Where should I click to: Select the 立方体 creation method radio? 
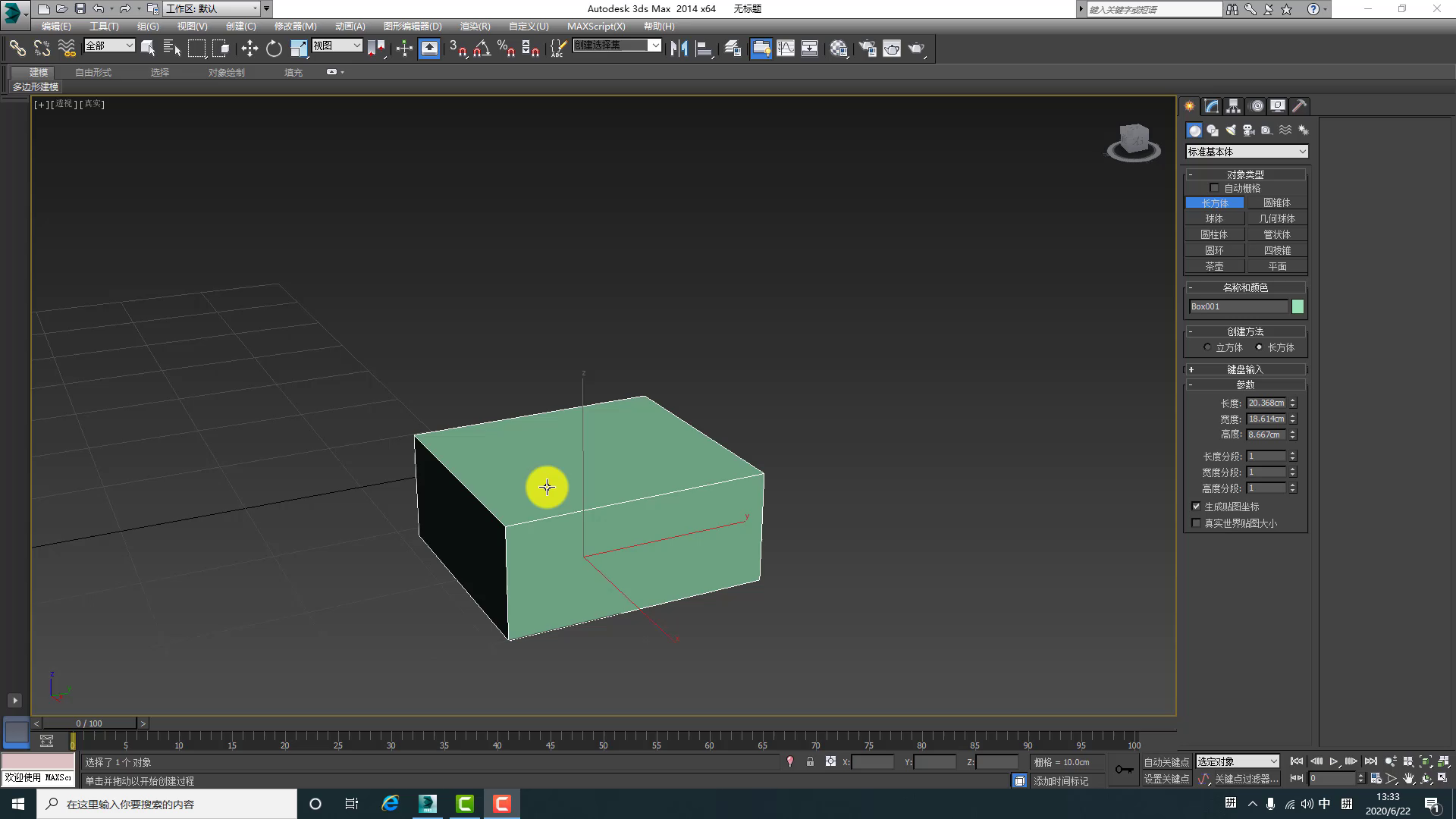[1207, 347]
